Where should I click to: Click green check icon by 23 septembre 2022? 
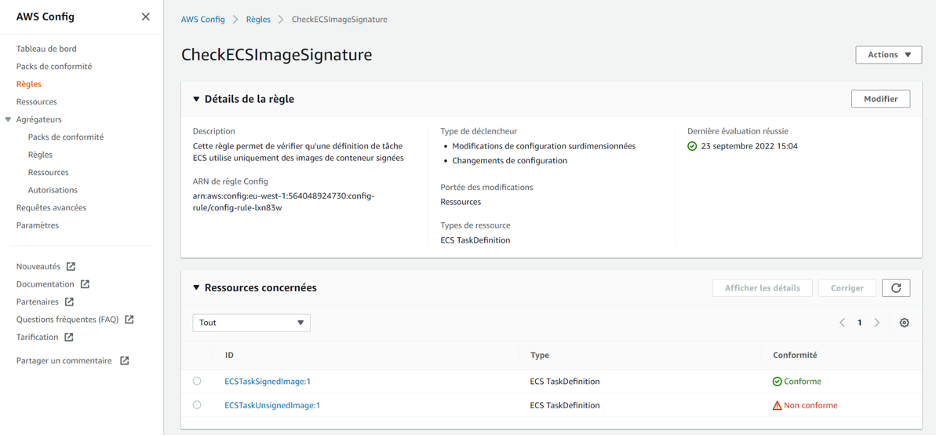tap(692, 146)
